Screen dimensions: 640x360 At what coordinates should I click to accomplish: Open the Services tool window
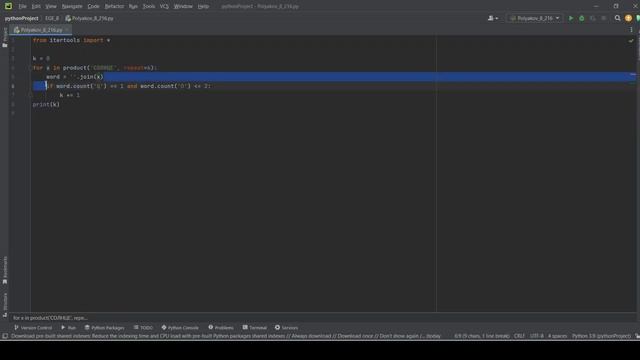click(x=286, y=327)
